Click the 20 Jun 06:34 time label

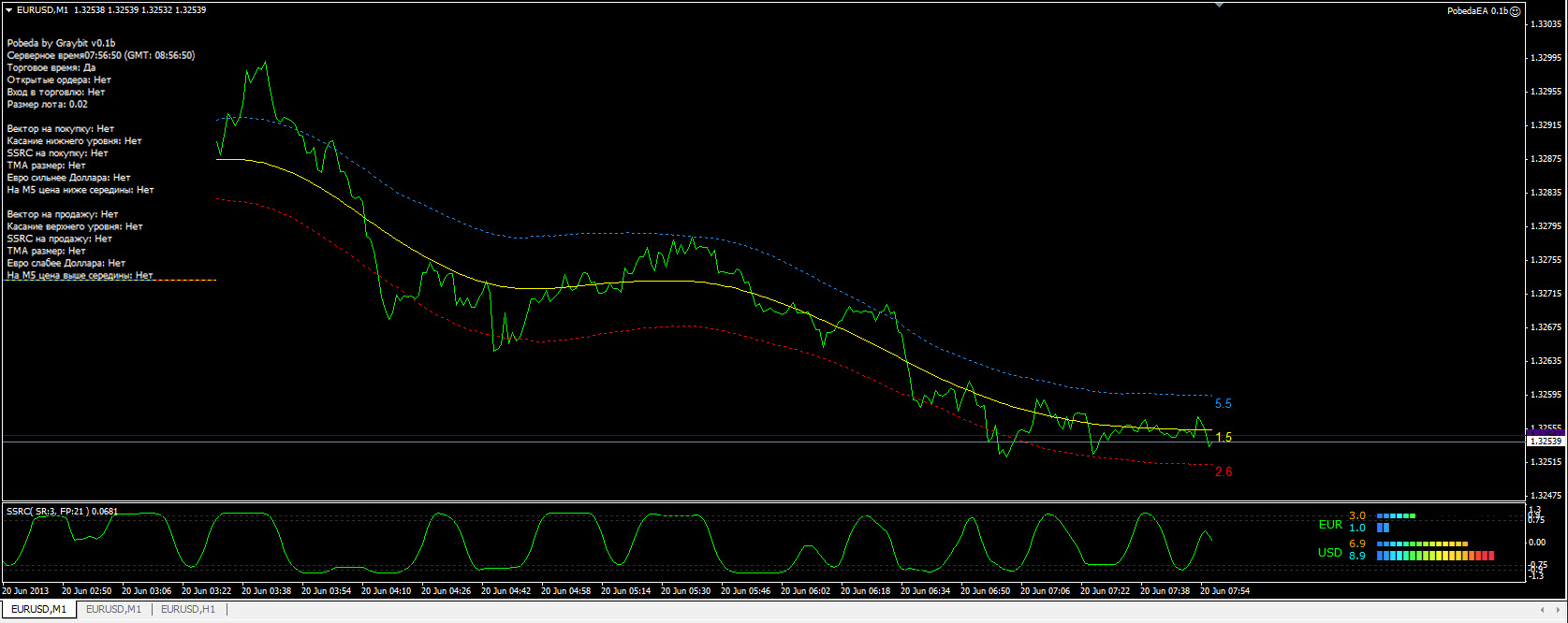pos(925,590)
